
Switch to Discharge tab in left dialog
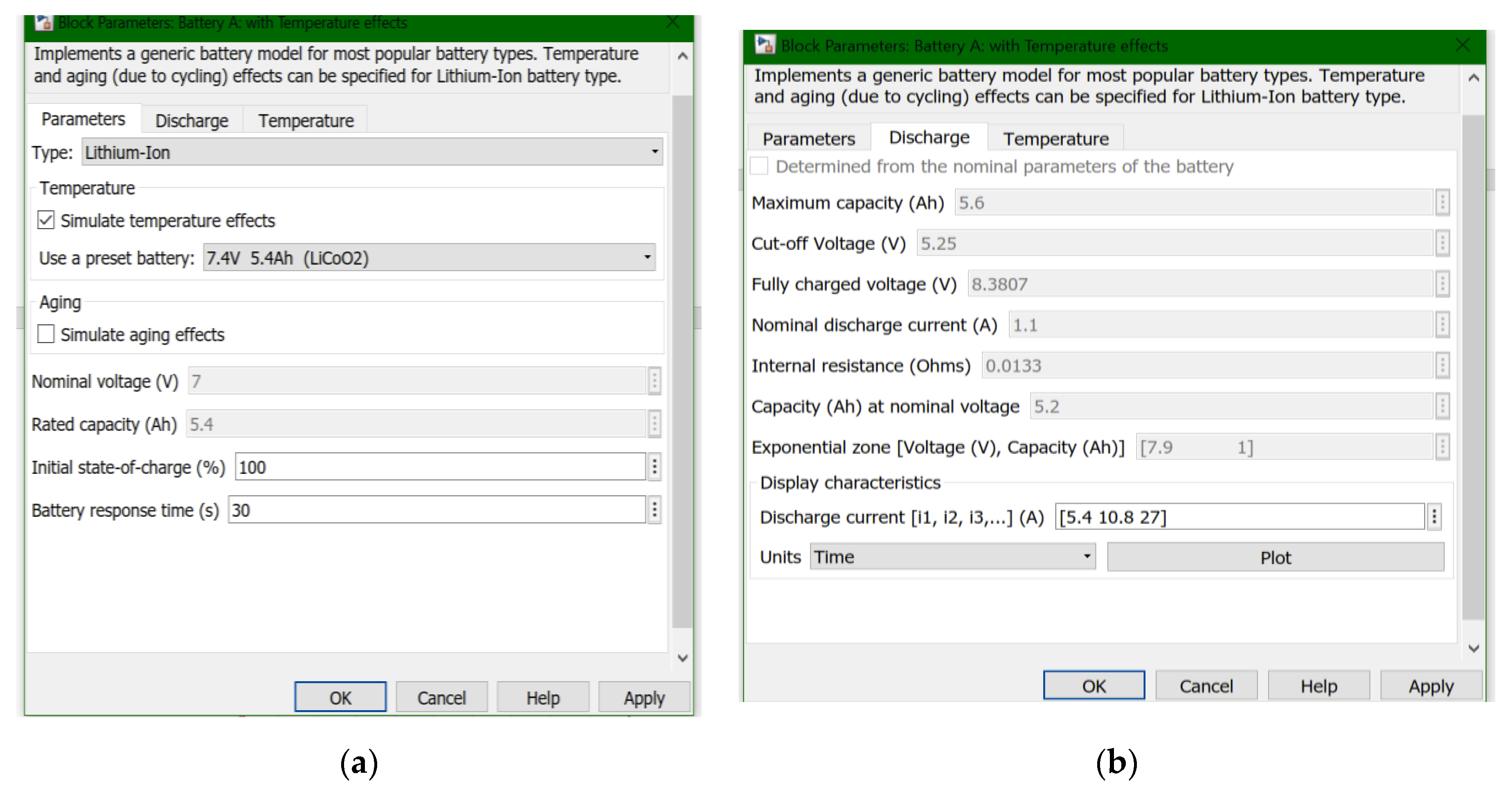191,120
